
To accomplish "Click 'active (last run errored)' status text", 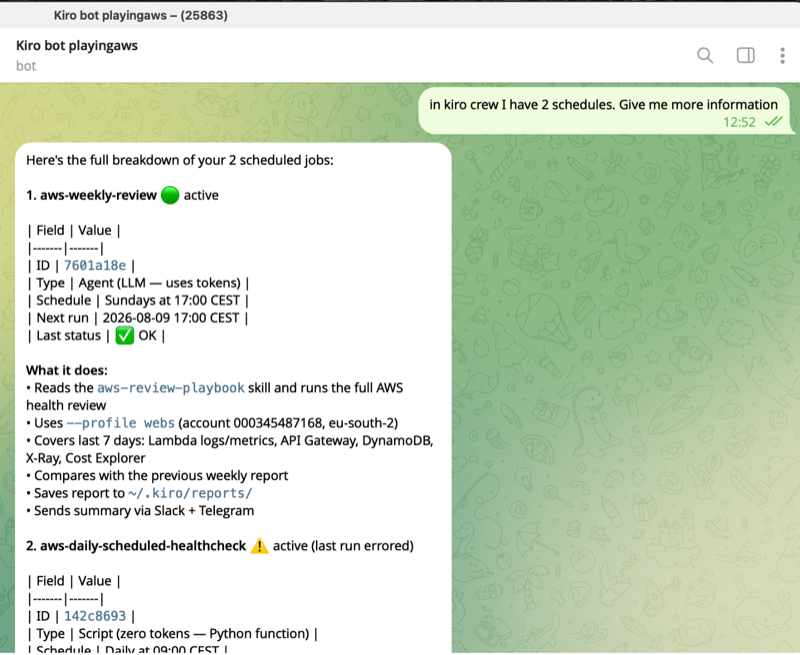I will (x=343, y=546).
